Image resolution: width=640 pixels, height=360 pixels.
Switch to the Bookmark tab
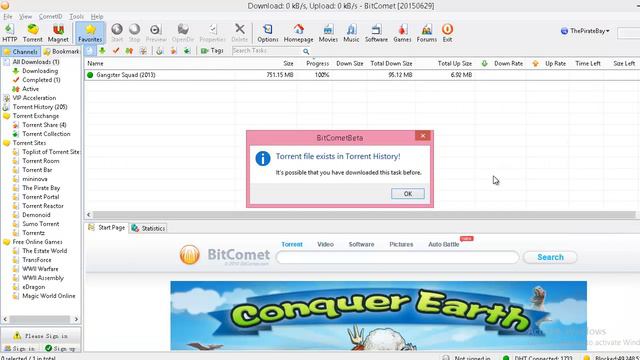coord(61,51)
